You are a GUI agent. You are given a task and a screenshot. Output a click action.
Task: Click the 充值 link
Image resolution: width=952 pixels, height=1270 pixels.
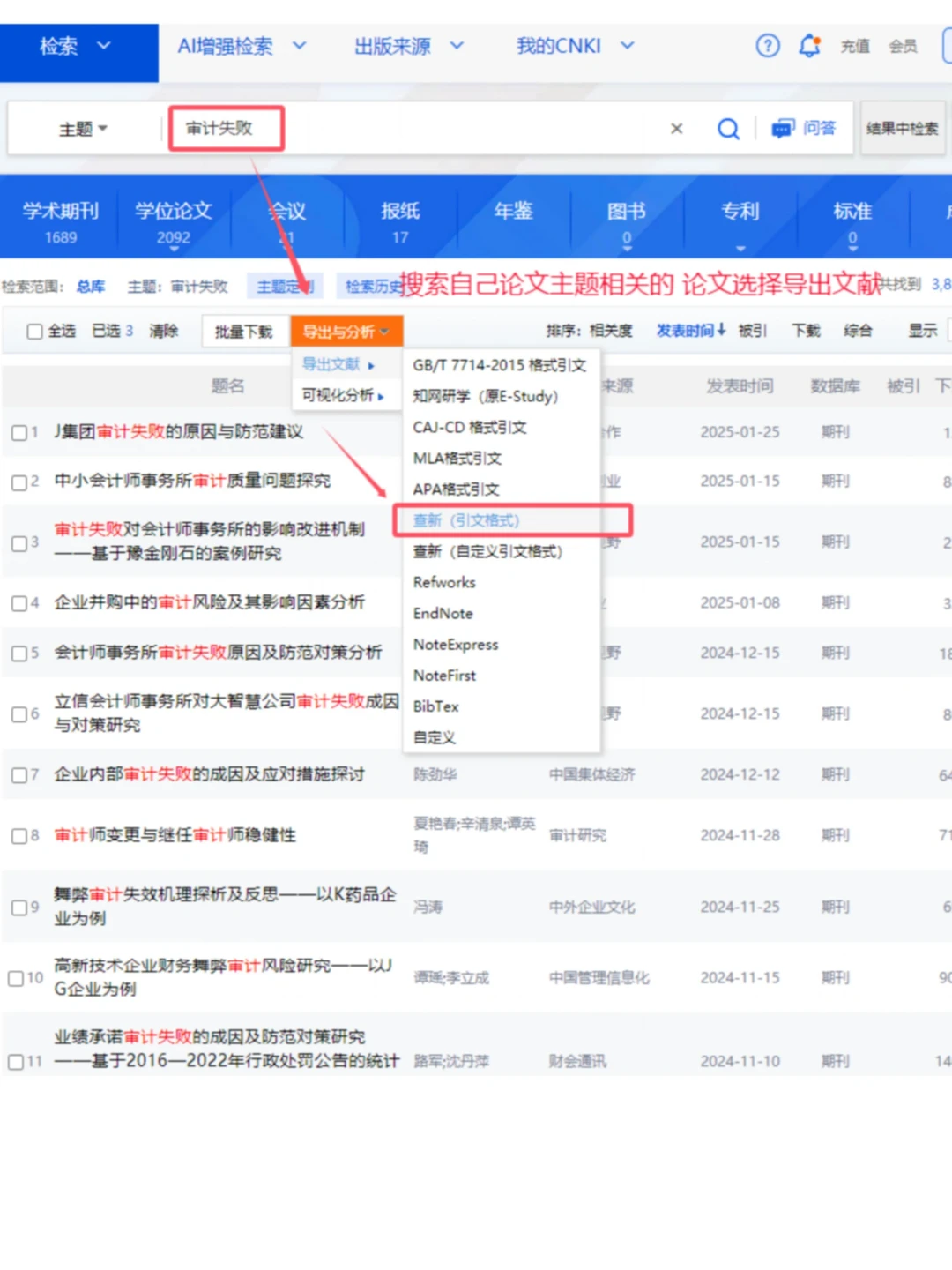[854, 46]
